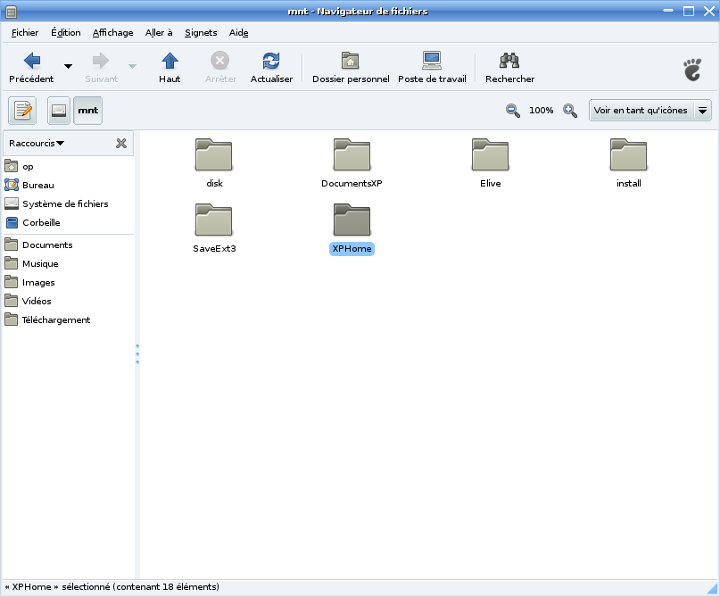Go to the Vidéos bookmark
The height and width of the screenshot is (597, 720).
click(x=68, y=301)
